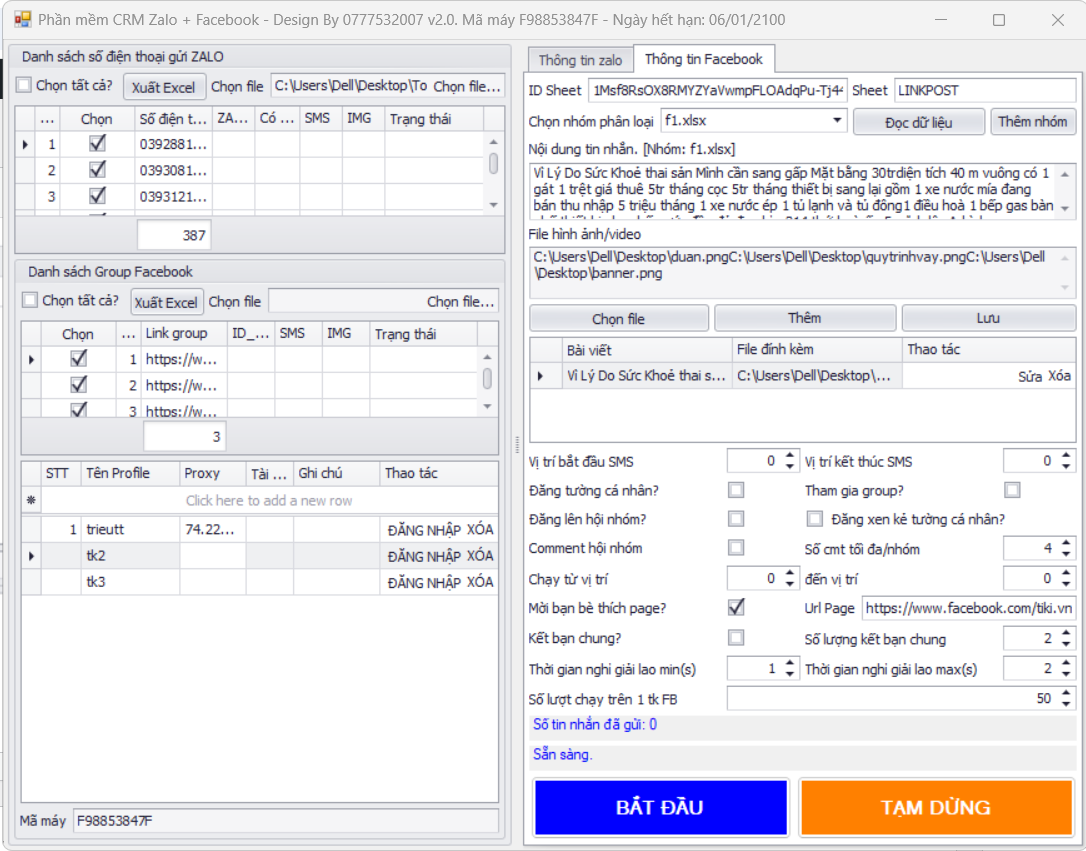Enable the Đăng tường cá nhân checkbox
The height and width of the screenshot is (851, 1086).
[x=736, y=490]
